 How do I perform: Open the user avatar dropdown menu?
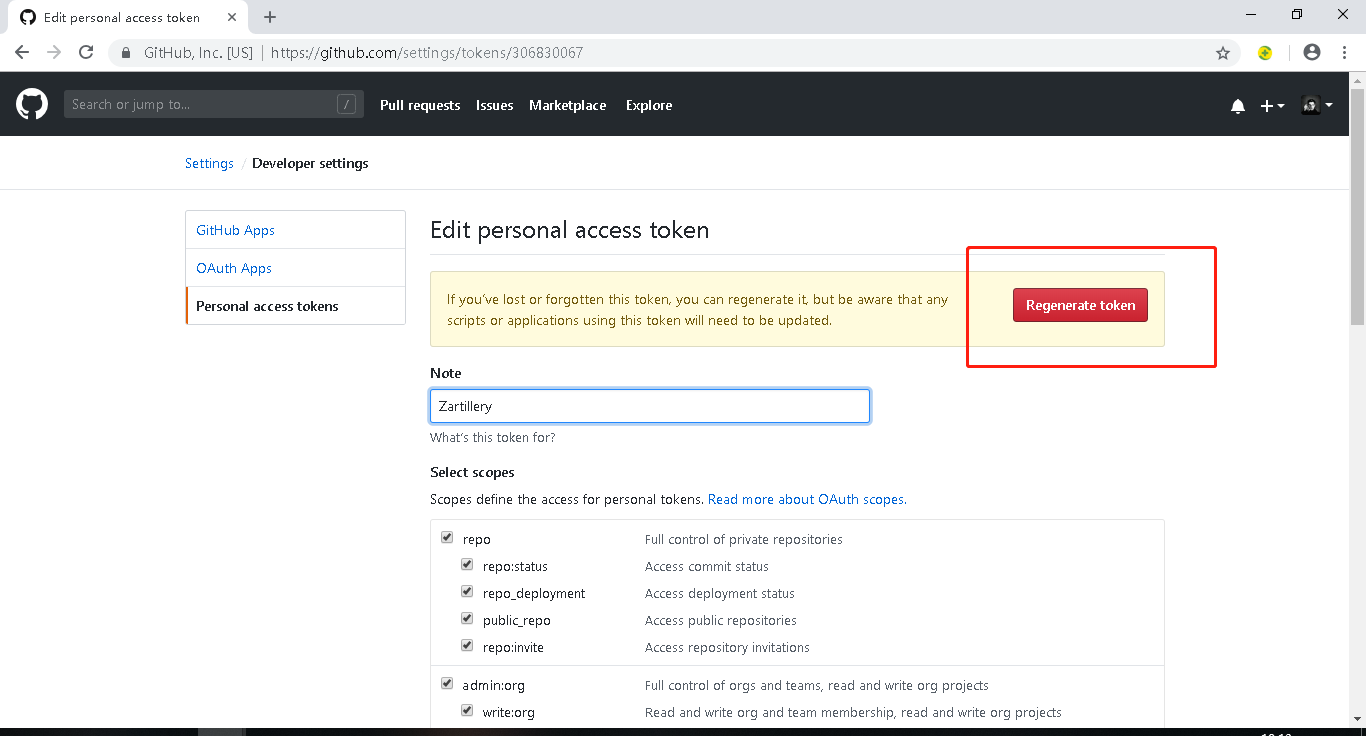tap(1316, 105)
